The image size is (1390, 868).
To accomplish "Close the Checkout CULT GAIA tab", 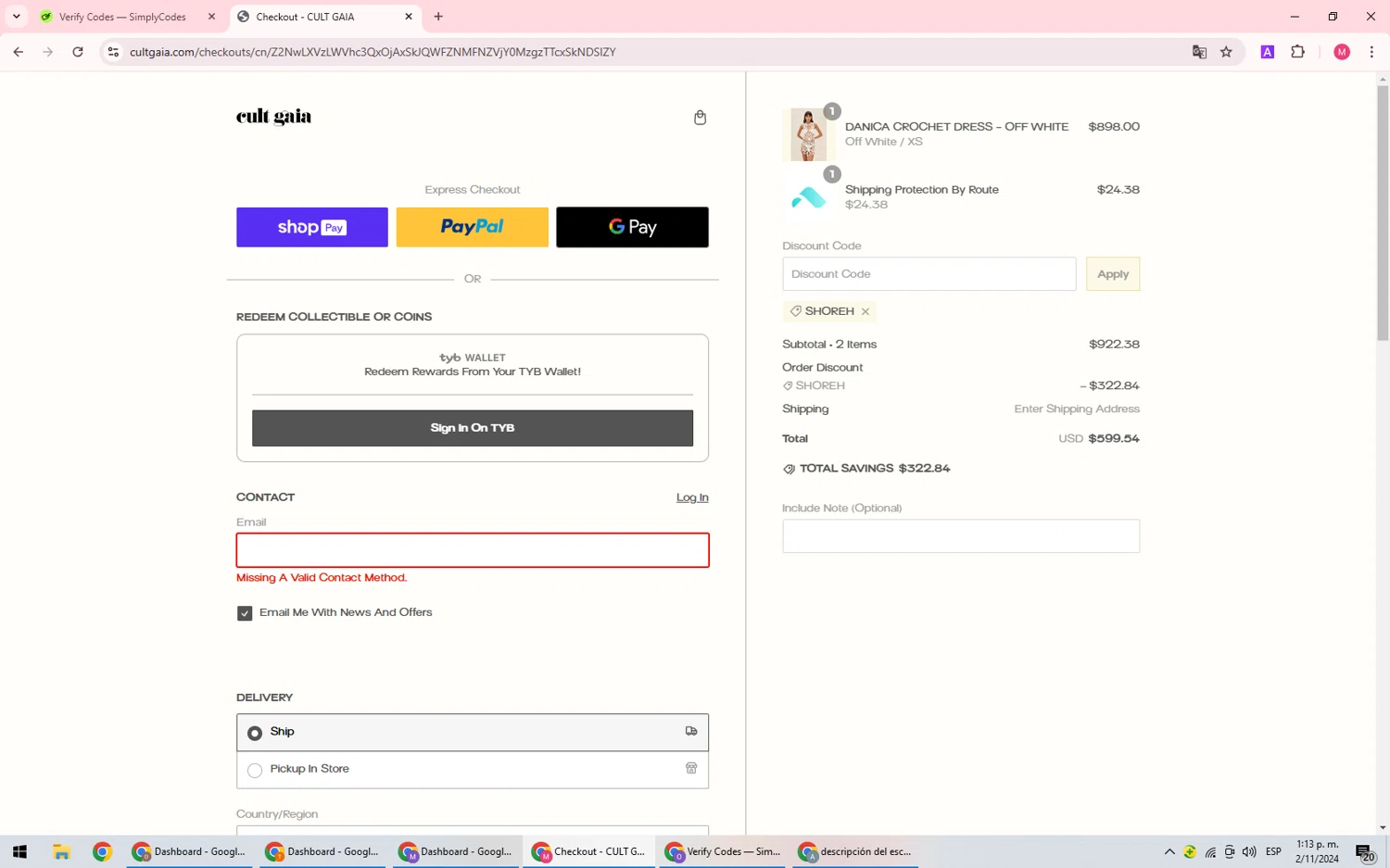I will (x=409, y=17).
